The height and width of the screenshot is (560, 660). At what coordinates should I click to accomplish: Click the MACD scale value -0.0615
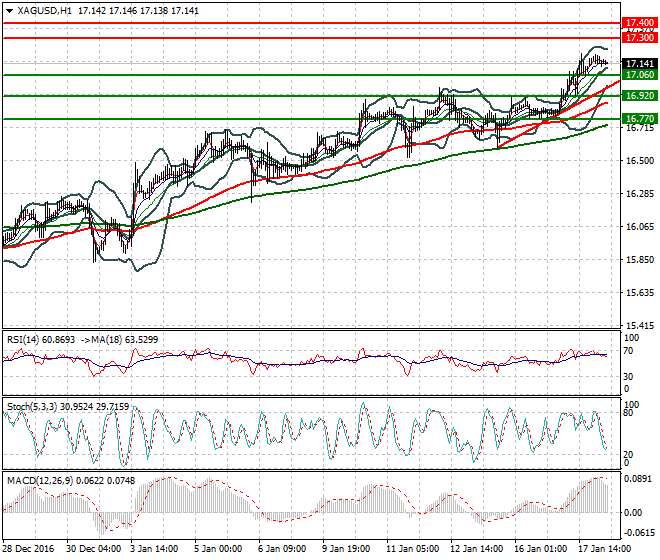[639, 533]
